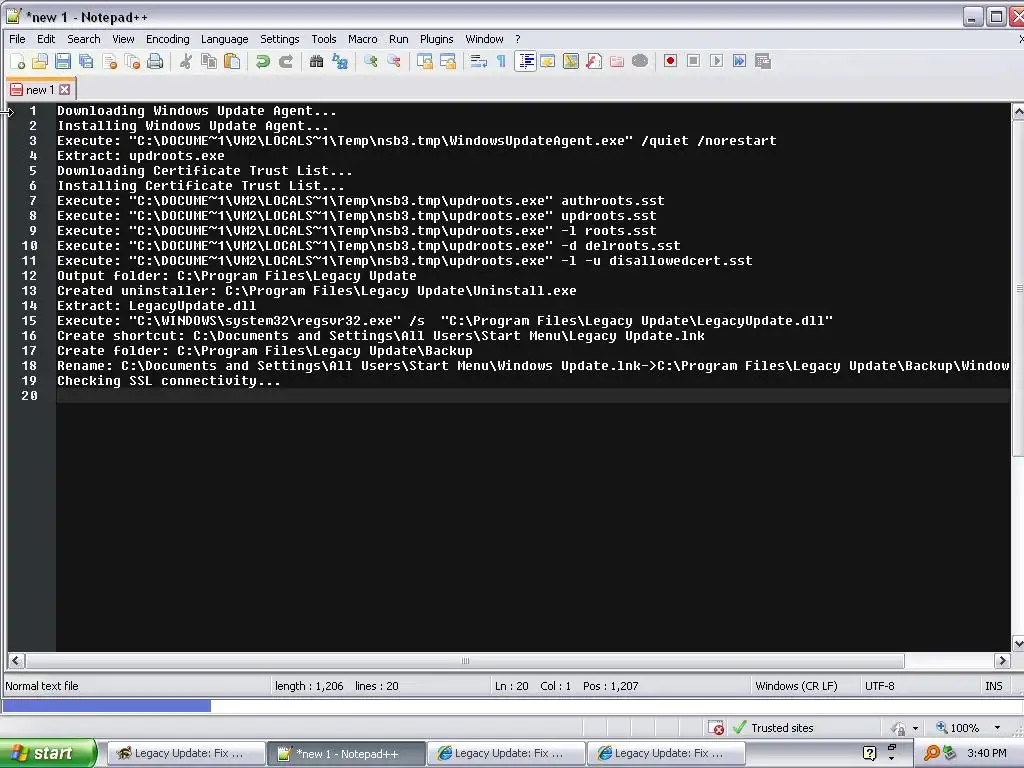Click the UTF-8 encoding status entry
This screenshot has width=1024, height=768.
880,686
